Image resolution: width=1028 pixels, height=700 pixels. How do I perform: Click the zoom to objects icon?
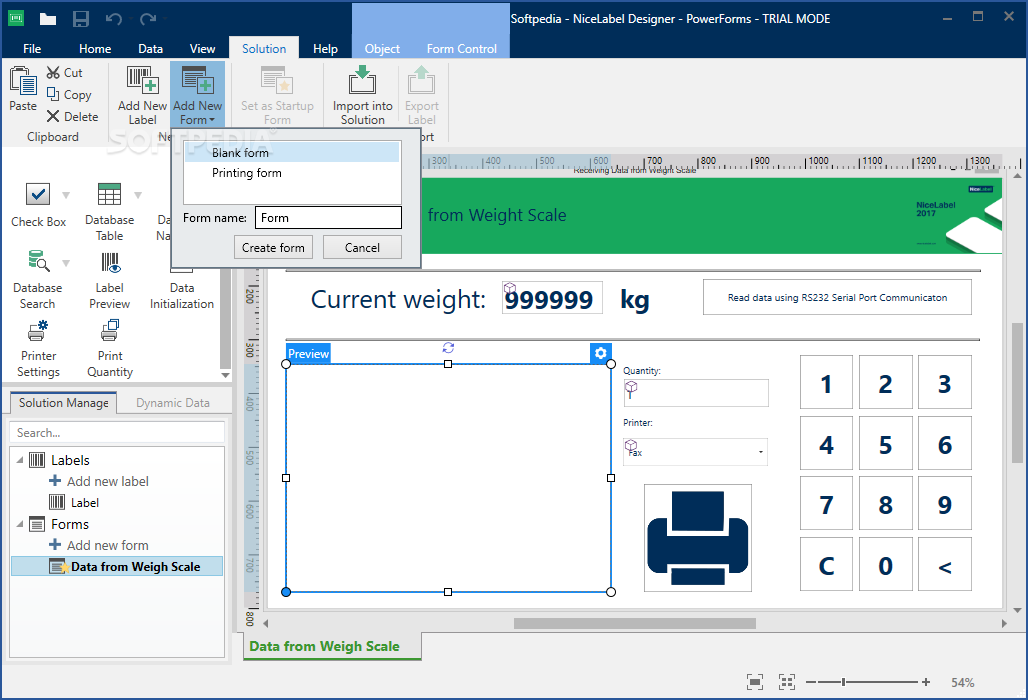point(787,682)
